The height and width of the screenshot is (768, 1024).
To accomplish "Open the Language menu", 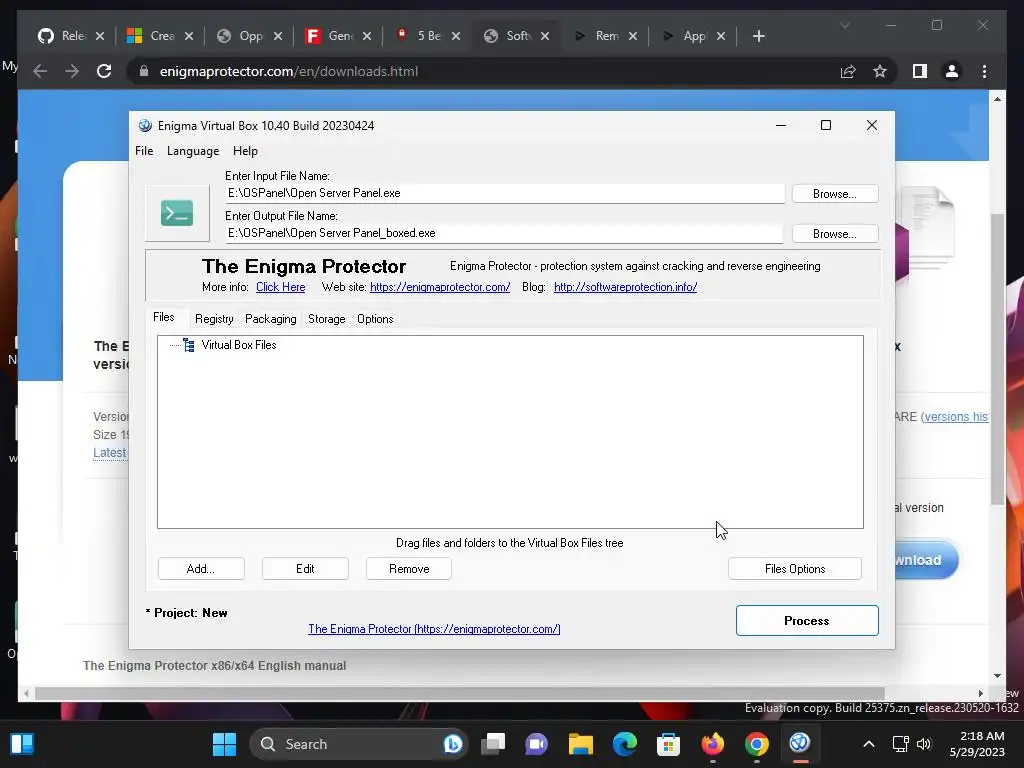I will 193,151.
